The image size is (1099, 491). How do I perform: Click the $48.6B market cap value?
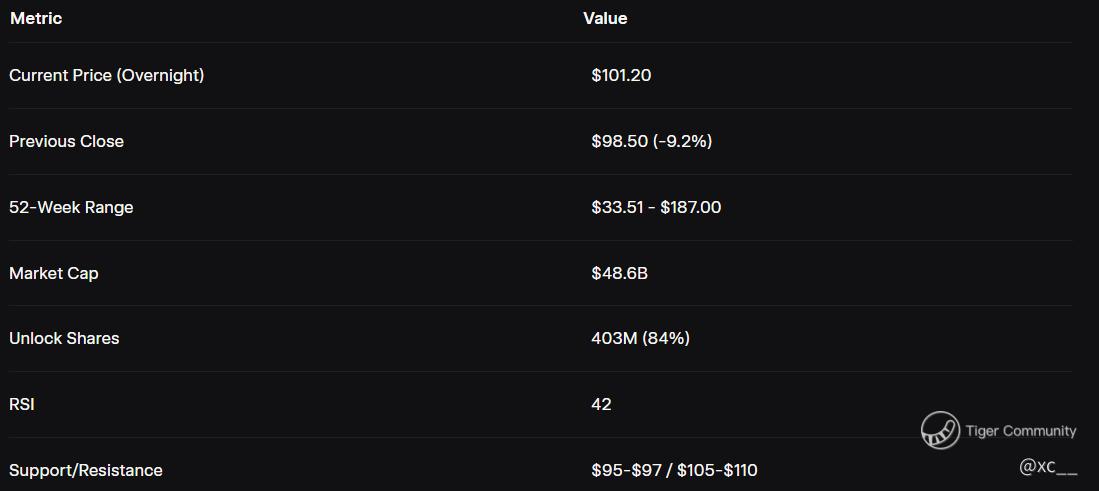[x=619, y=273]
